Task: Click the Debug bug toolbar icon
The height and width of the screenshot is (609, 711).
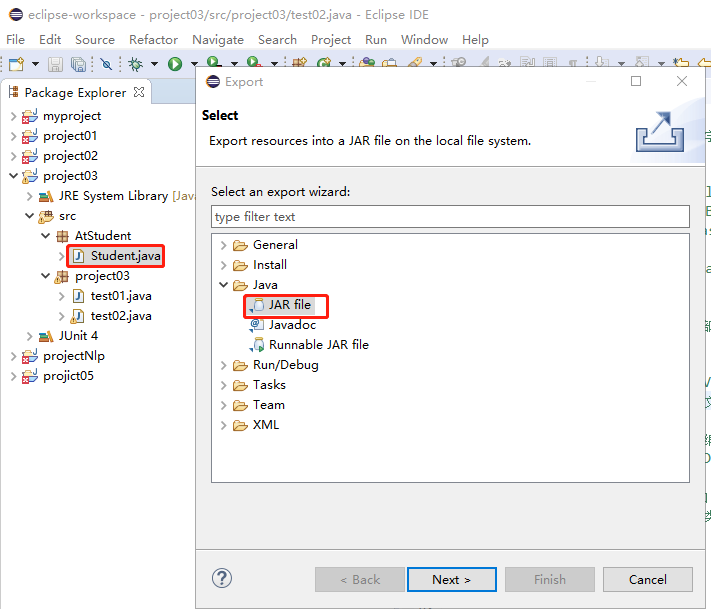Action: coord(135,64)
